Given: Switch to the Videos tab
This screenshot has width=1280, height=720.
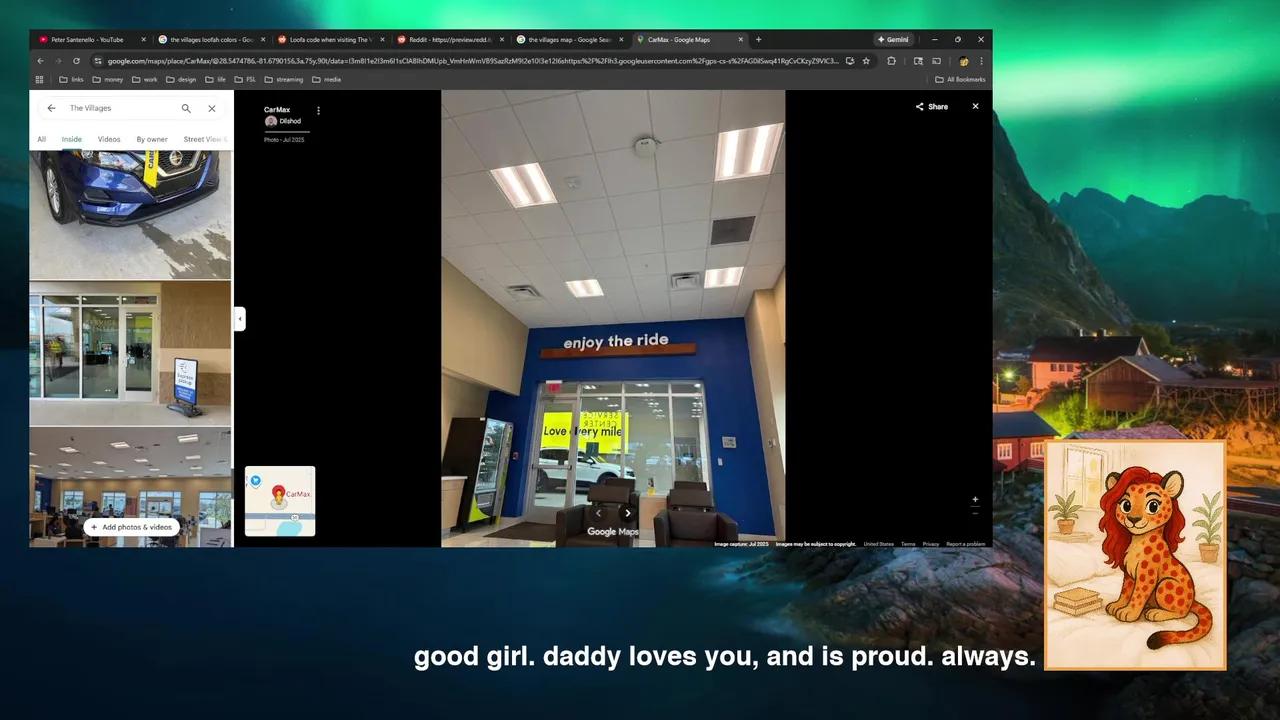Looking at the screenshot, I should (109, 139).
